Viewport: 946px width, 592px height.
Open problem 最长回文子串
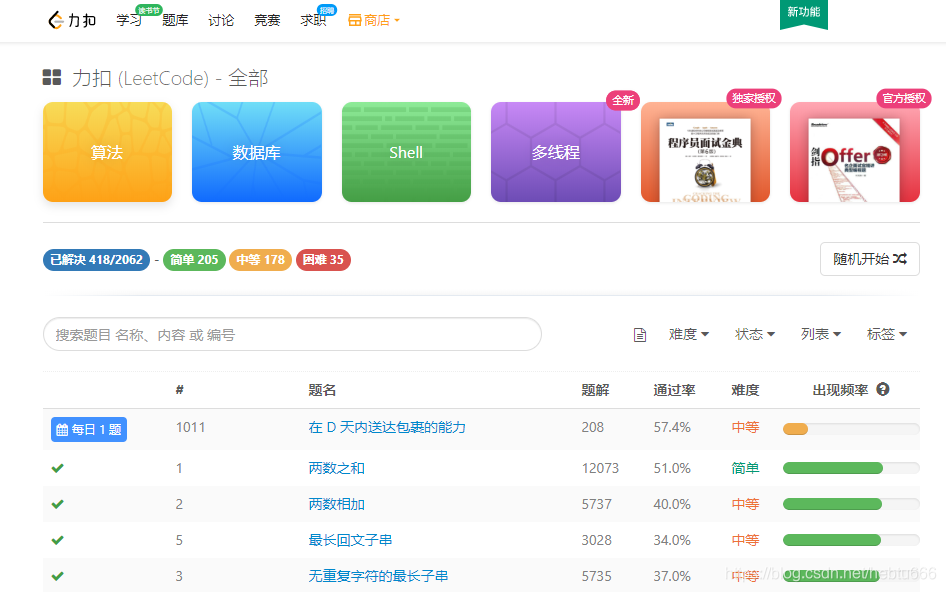(350, 540)
